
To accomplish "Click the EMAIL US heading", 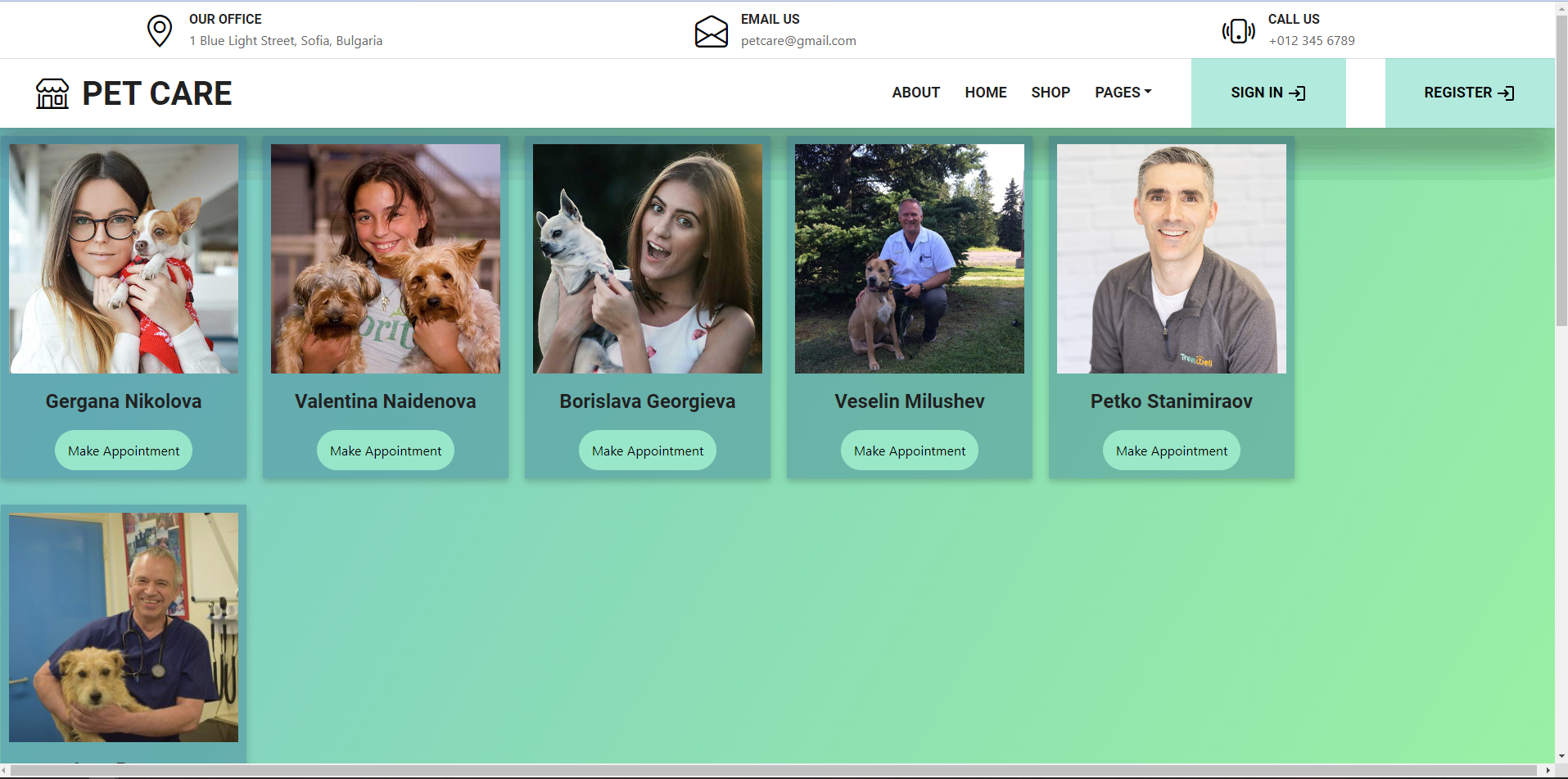I will point(770,19).
